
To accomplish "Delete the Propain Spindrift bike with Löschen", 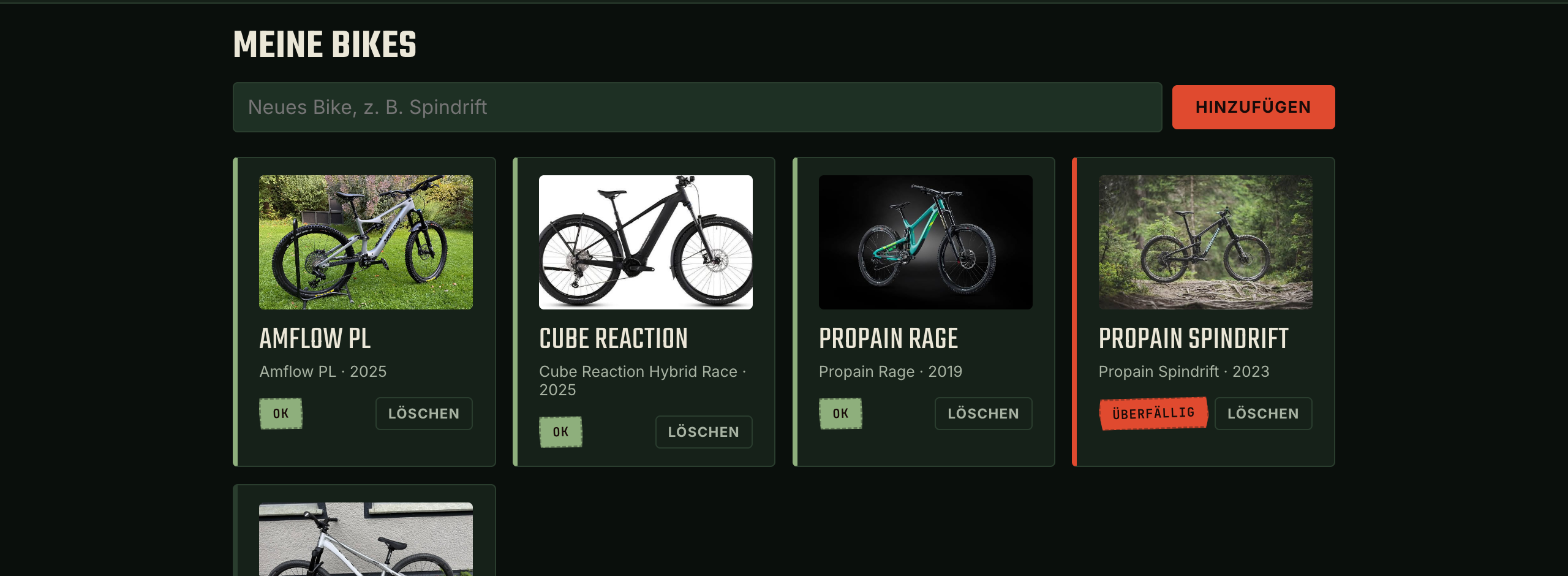I will click(x=1263, y=414).
